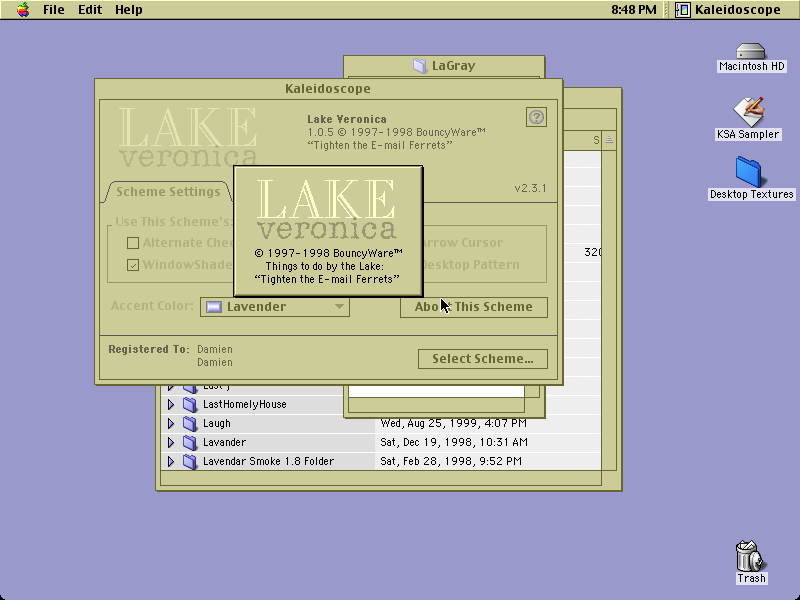Click date Sat, Feb 28, 1998, 9:52 PM
Image resolution: width=800 pixels, height=600 pixels.
[451, 461]
